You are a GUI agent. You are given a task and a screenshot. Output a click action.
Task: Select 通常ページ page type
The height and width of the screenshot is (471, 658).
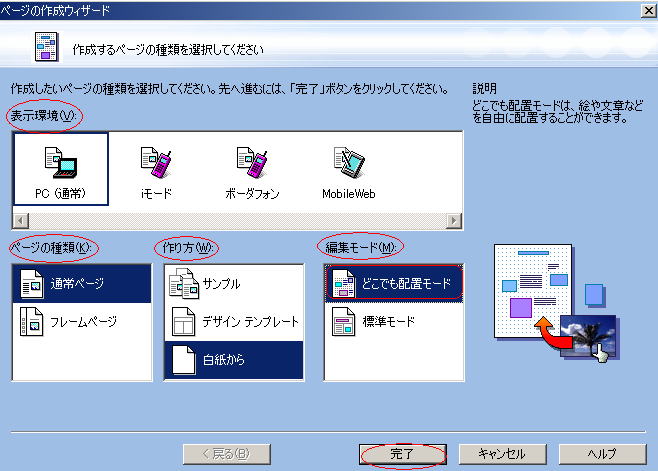coord(76,284)
